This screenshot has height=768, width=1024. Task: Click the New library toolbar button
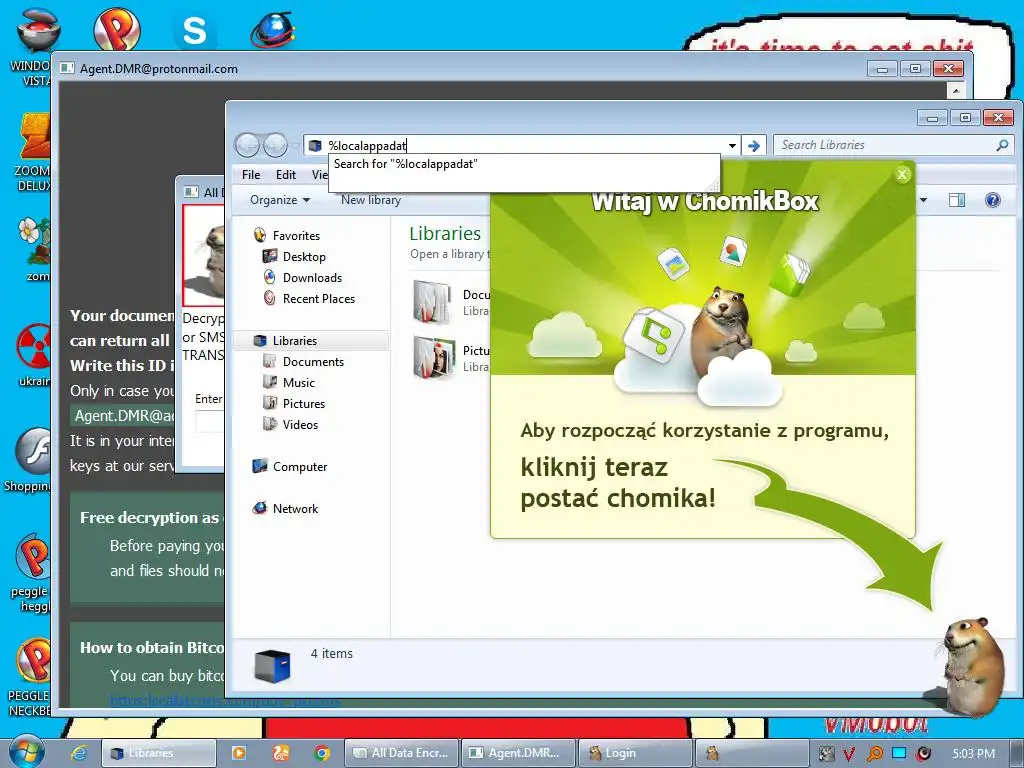coord(370,200)
